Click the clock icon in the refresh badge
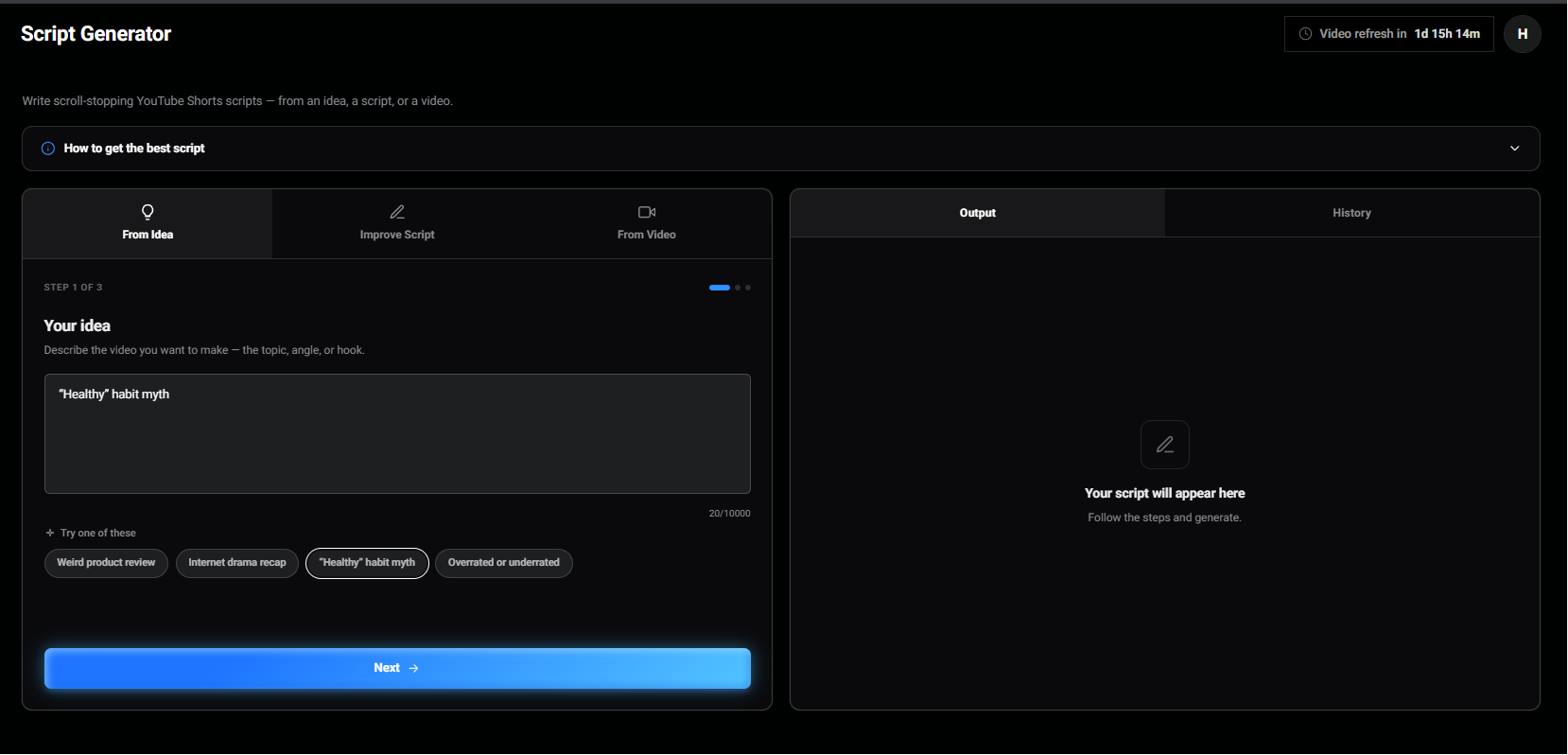This screenshot has height=755, width=1568. click(1306, 34)
